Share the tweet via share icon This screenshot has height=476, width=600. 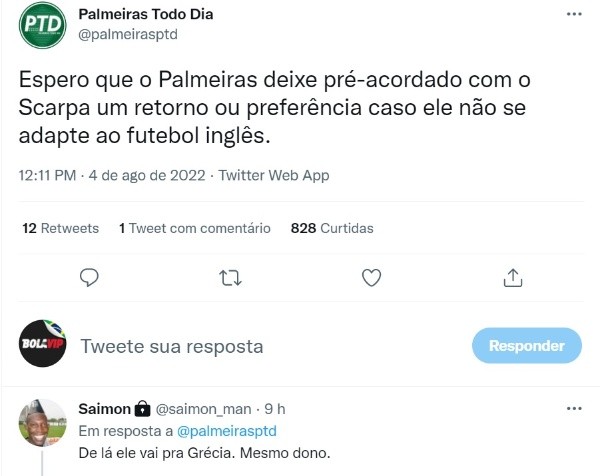510,277
